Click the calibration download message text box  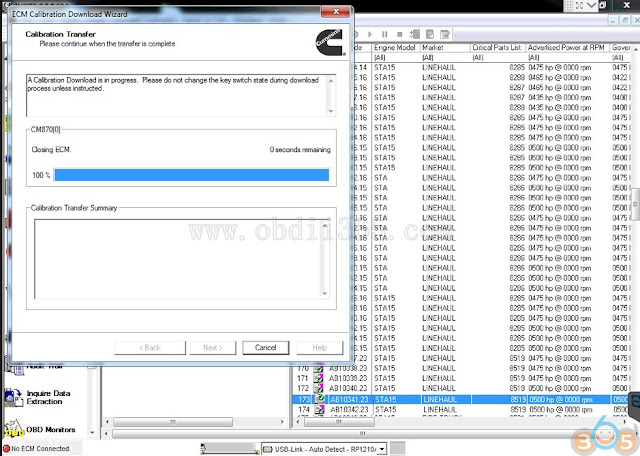(177, 95)
